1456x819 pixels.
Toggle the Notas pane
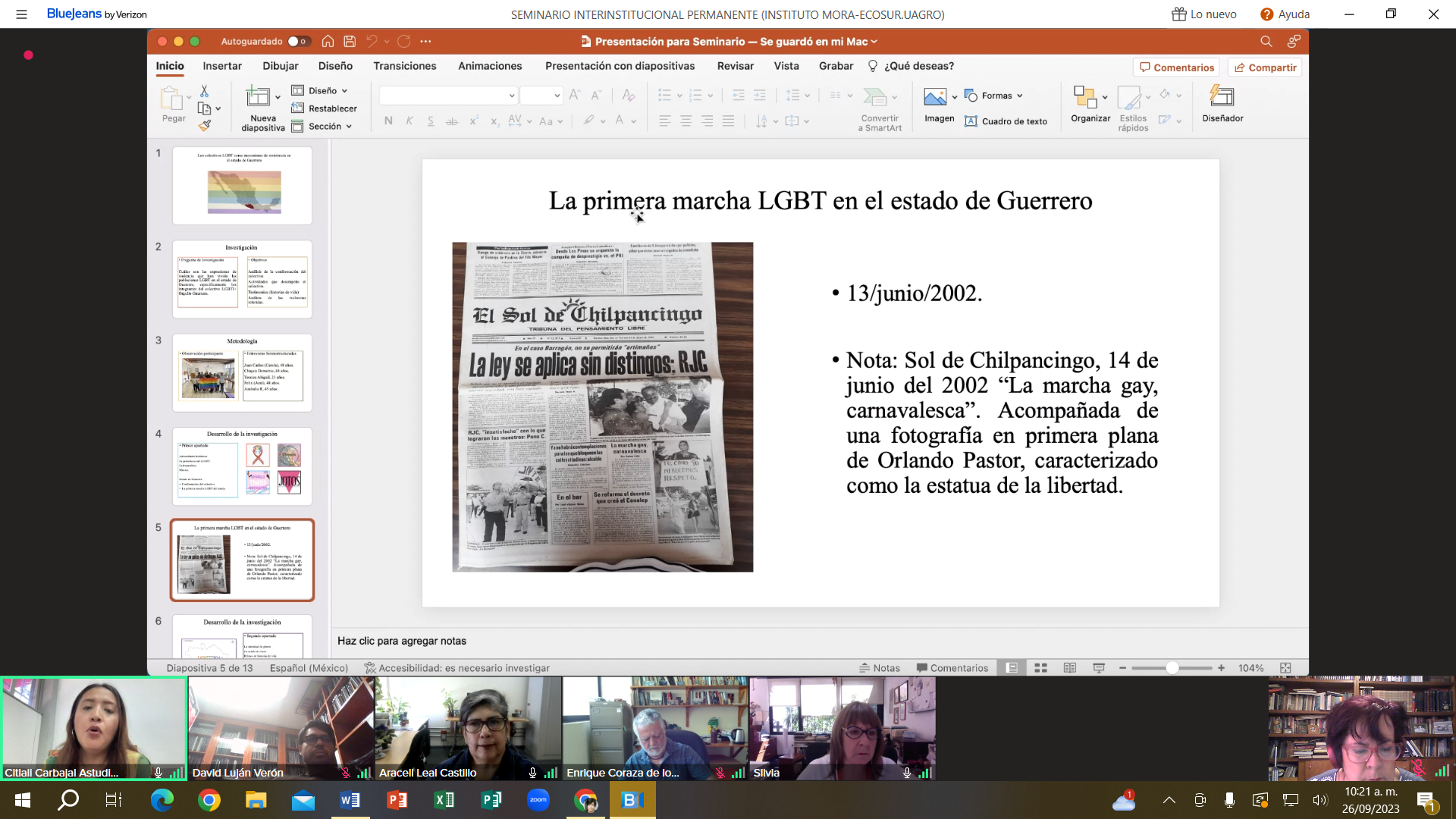click(880, 668)
